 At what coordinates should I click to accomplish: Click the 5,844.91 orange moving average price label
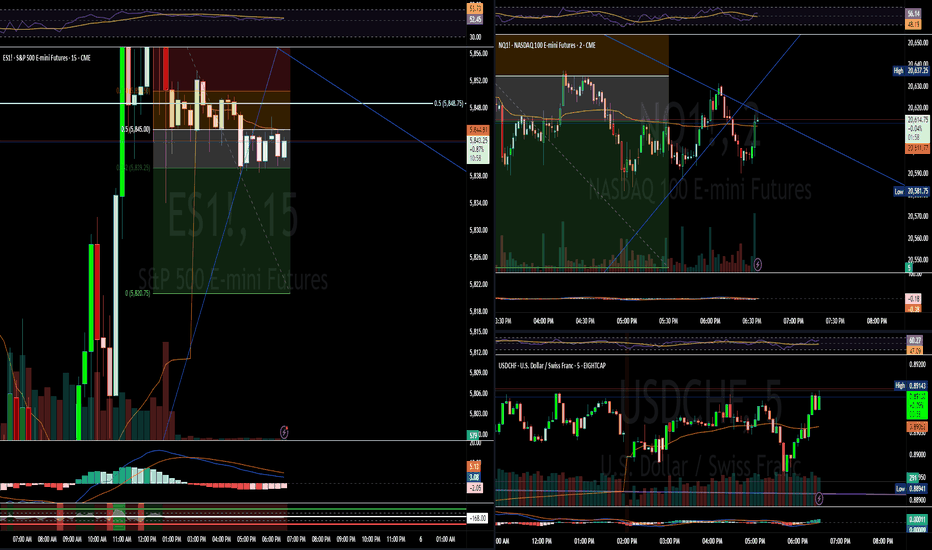click(478, 129)
